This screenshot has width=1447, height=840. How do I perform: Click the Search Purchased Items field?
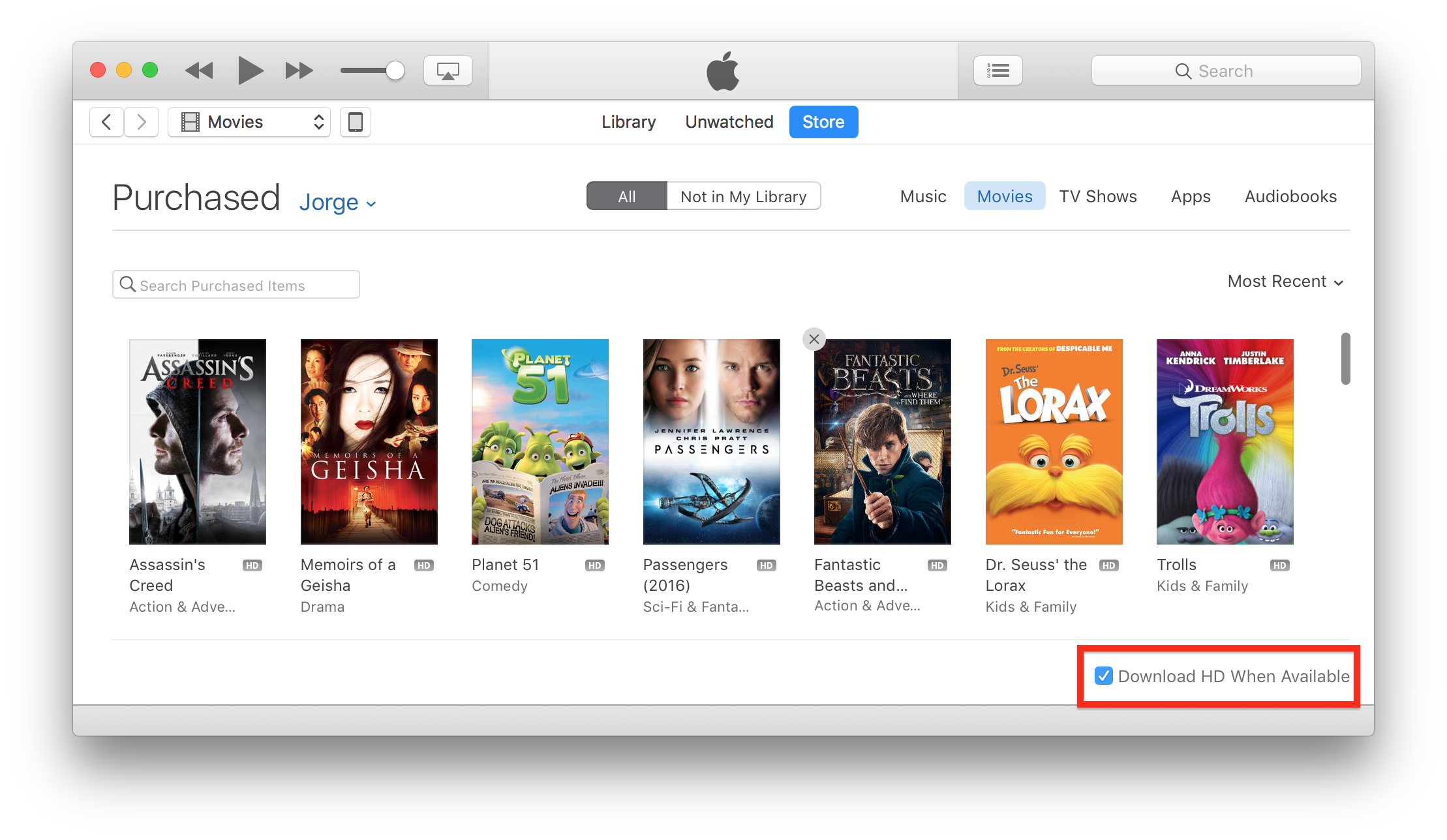point(236,285)
